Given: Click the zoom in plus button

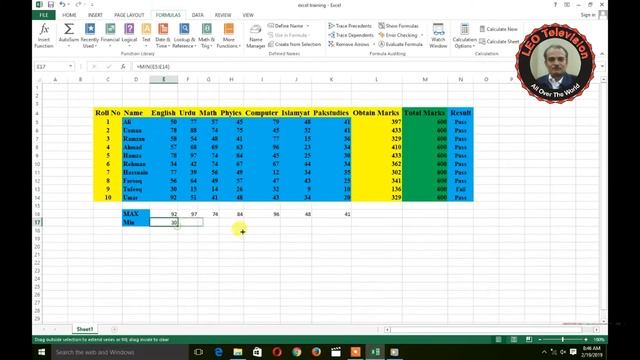Looking at the screenshot, I should tap(586, 340).
